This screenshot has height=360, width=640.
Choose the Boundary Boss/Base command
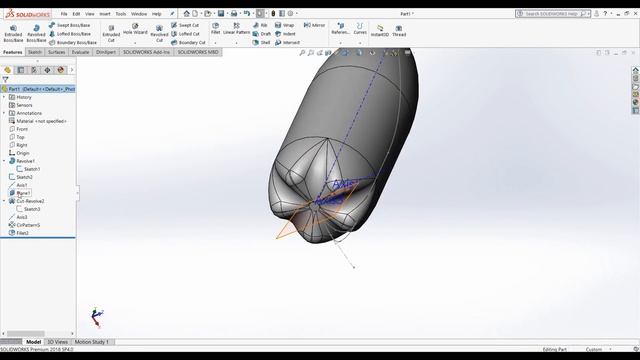73,42
